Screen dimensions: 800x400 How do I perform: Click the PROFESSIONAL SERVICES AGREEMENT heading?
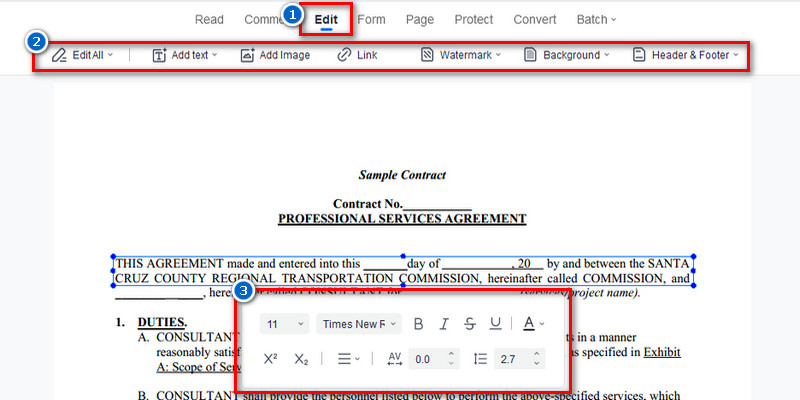[402, 219]
